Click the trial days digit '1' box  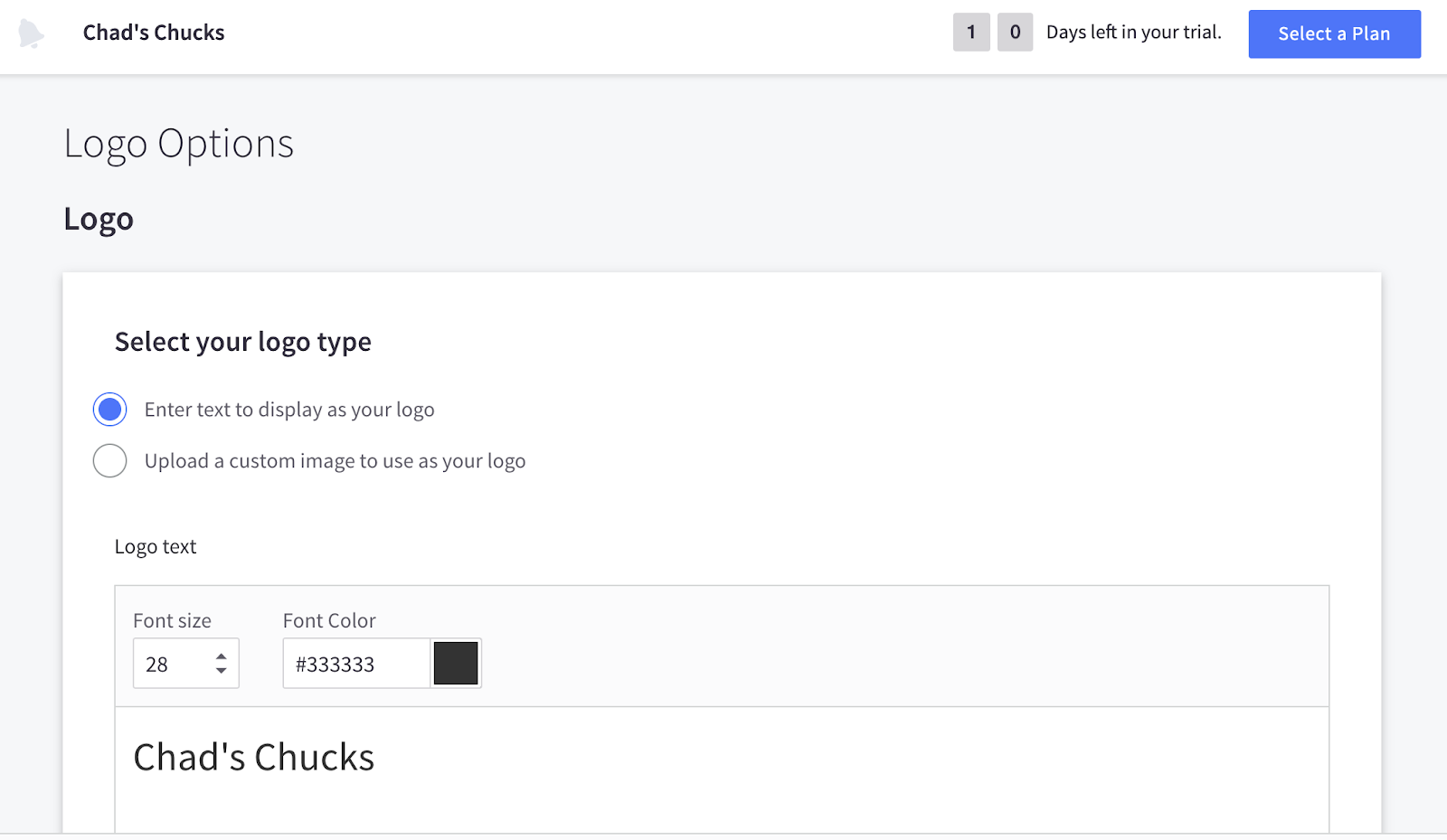point(971,33)
